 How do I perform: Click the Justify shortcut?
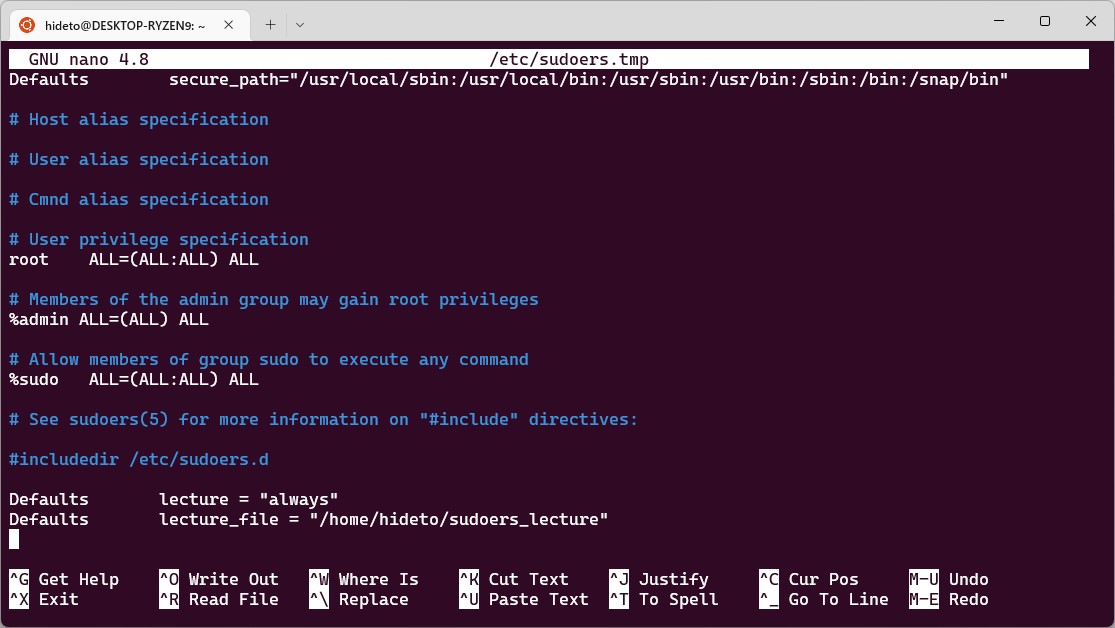click(664, 579)
